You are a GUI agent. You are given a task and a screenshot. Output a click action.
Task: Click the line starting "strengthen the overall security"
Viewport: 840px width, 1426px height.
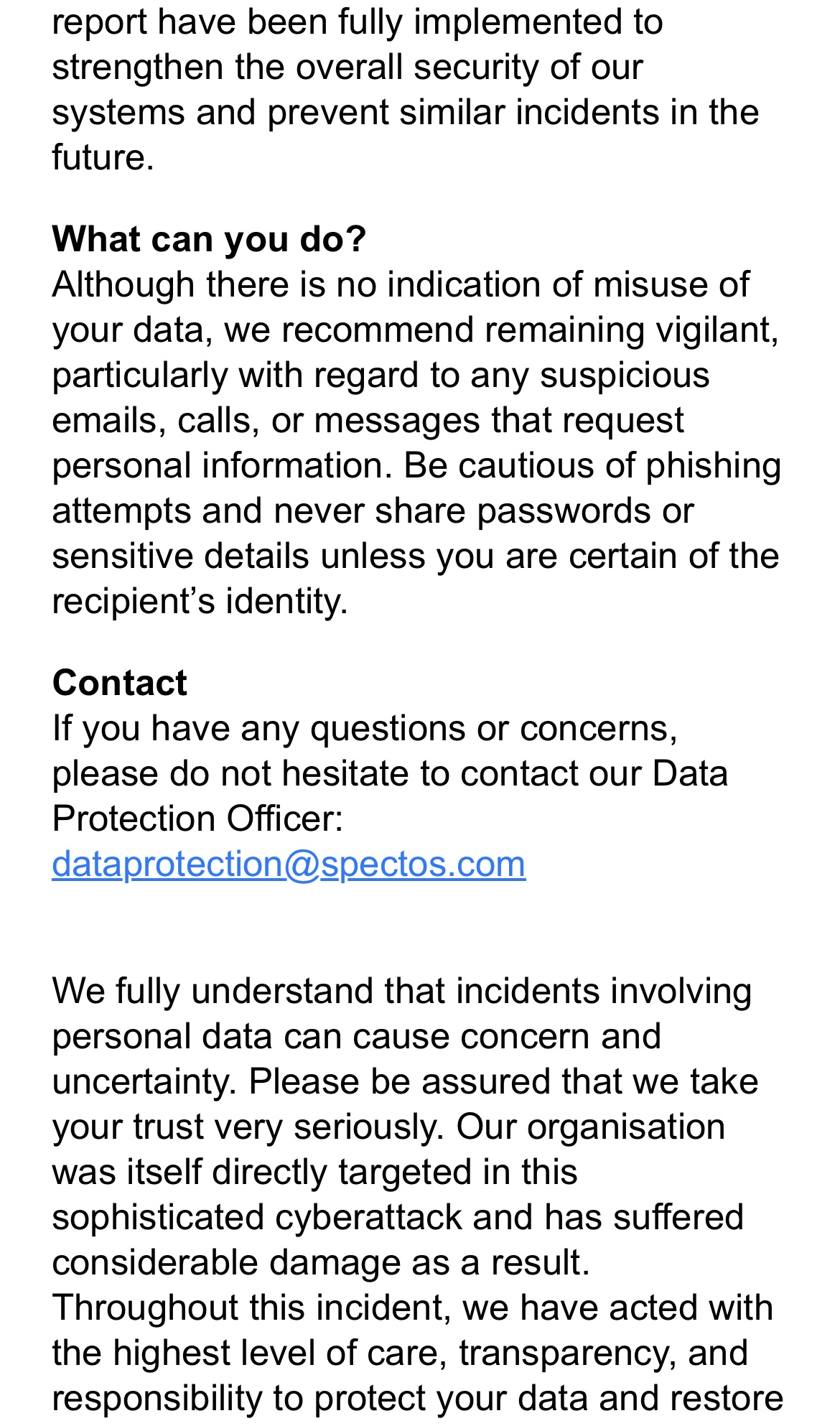[x=347, y=67]
